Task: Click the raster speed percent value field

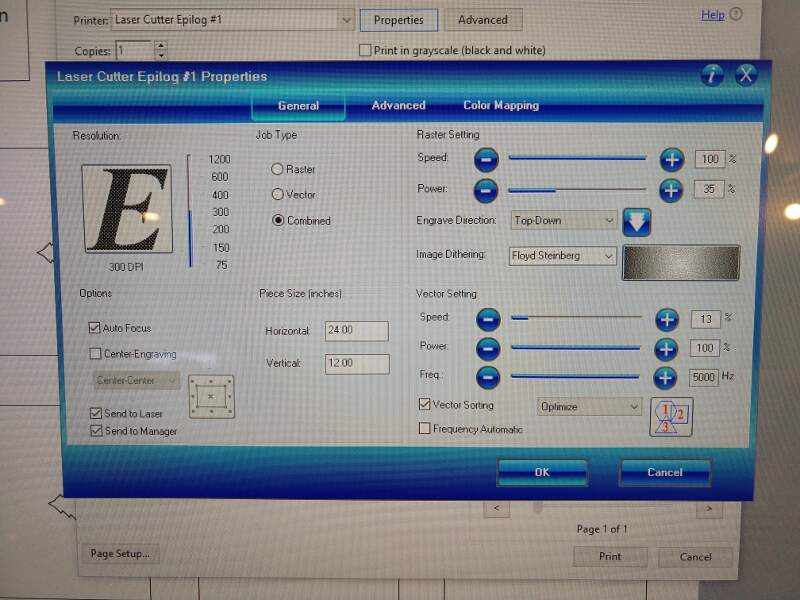Action: (x=710, y=159)
